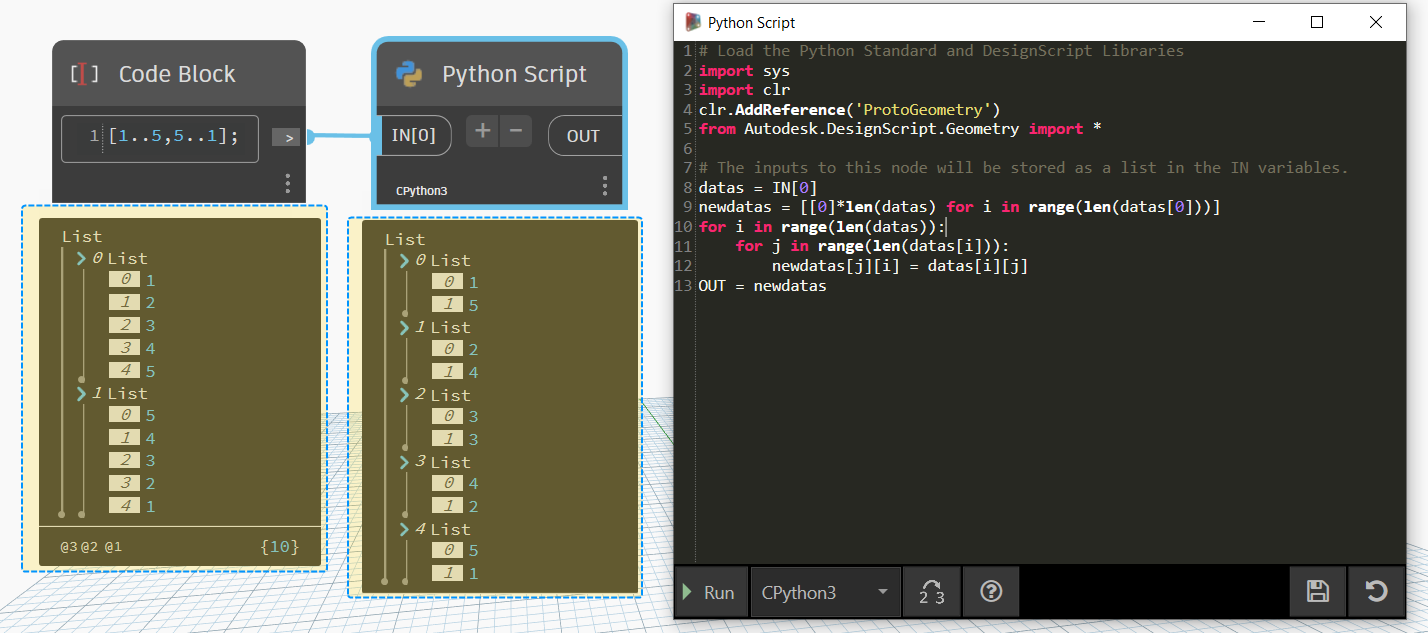Open Python editor help question-mark icon
This screenshot has width=1428, height=633.
pos(991,592)
